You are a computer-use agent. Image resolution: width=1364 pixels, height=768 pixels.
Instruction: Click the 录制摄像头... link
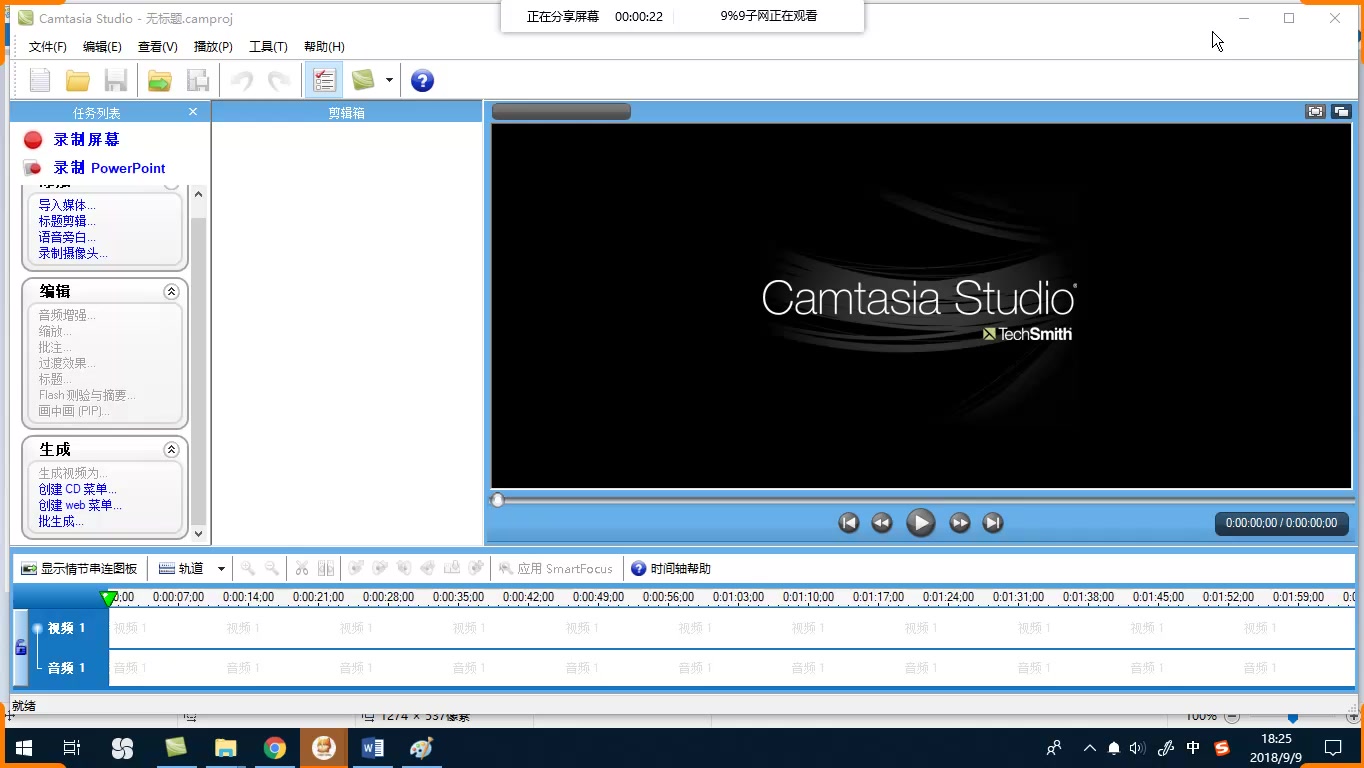click(73, 253)
